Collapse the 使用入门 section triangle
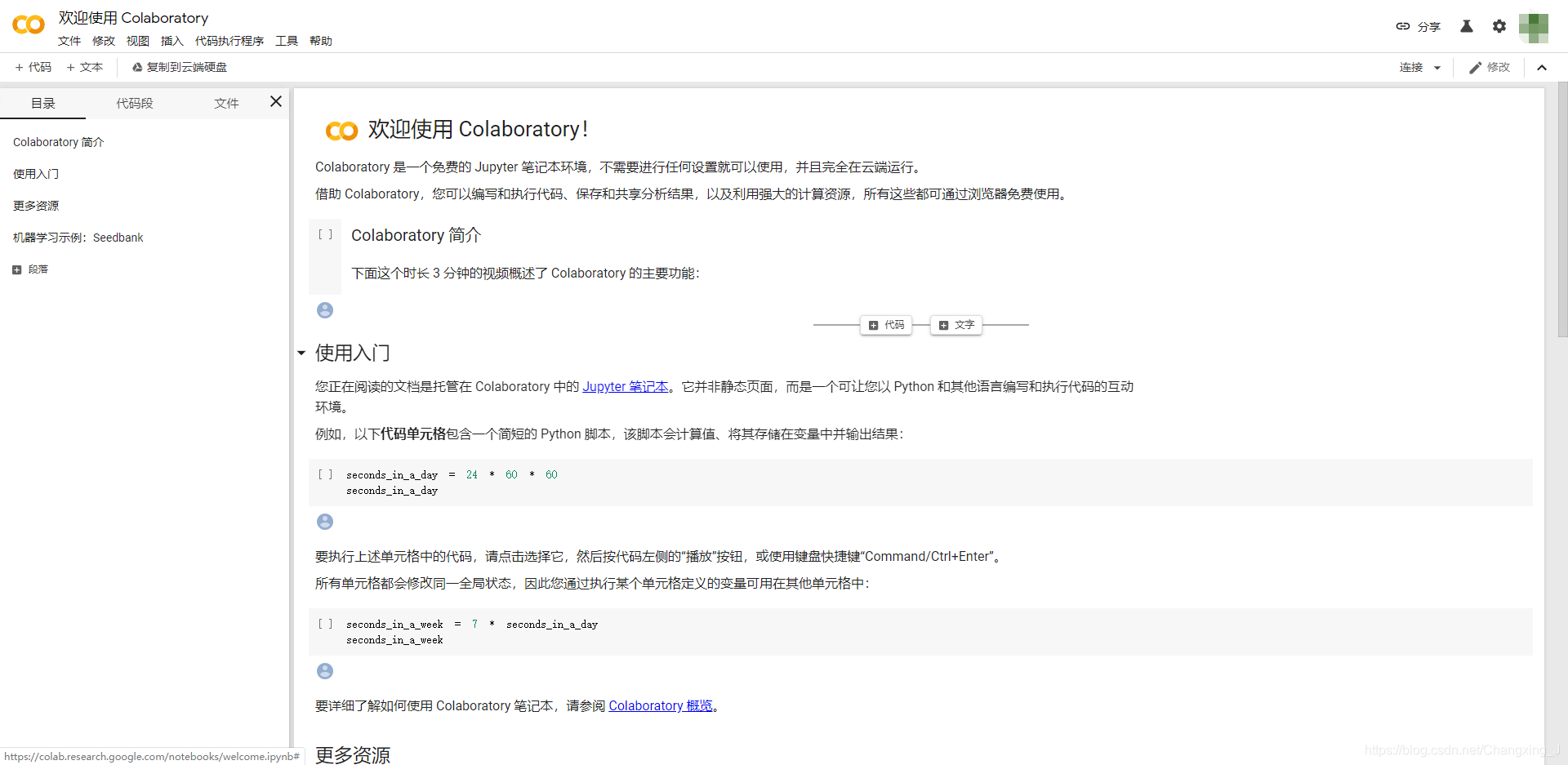The image size is (1568, 765). click(301, 354)
